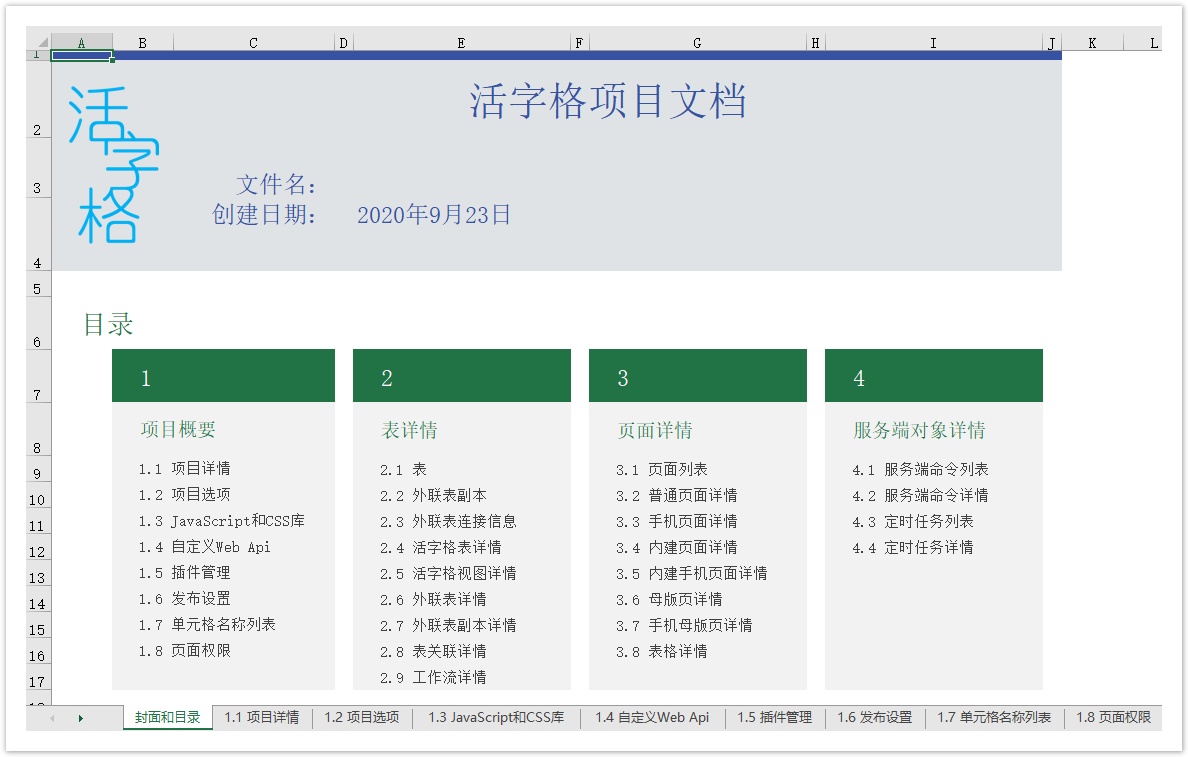Open the 1.3 JavaScript和CSS库 sheet tab

[496, 718]
